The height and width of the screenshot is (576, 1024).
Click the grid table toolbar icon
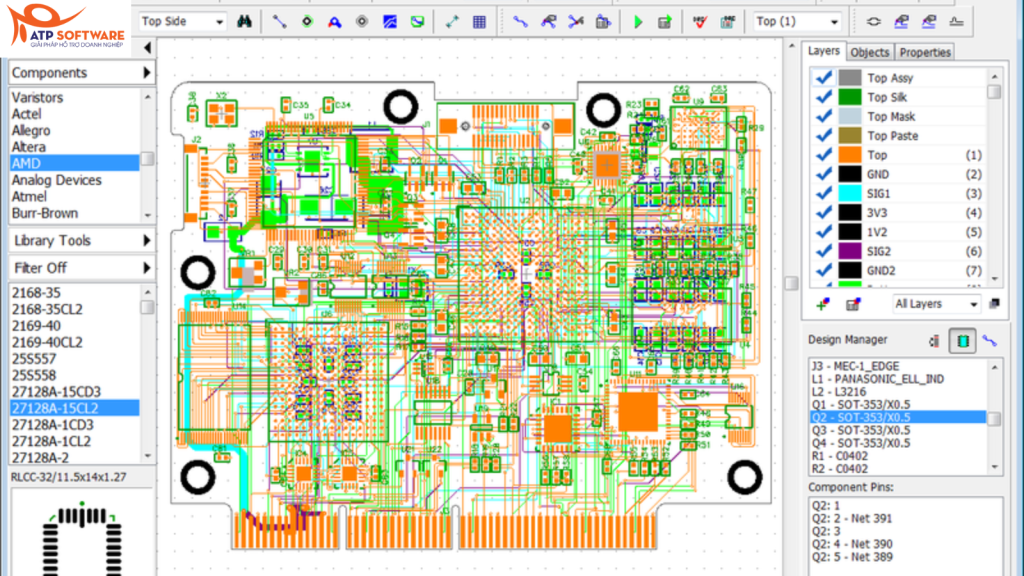point(479,21)
